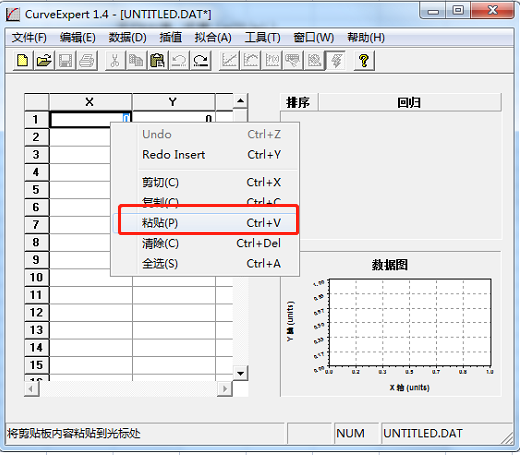Click the 回归 header button
Screen dimensions: 520x455
410,102
